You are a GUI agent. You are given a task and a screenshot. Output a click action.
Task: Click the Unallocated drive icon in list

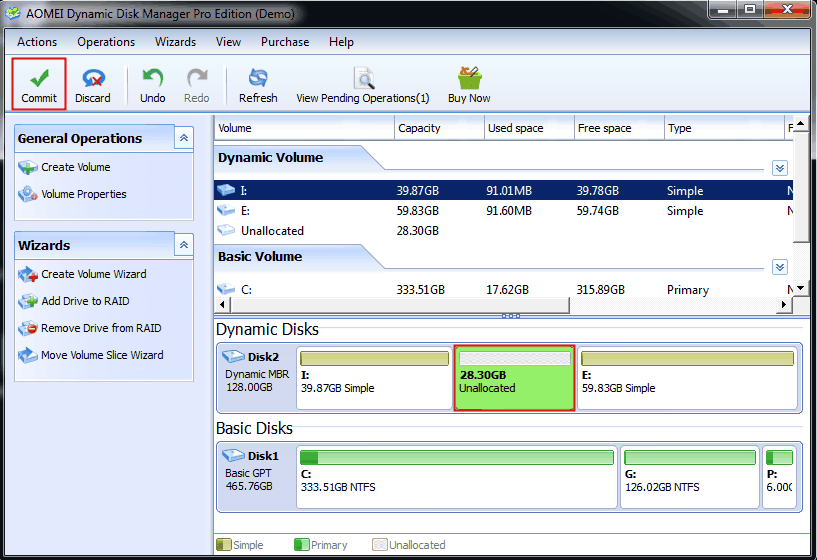coord(226,230)
